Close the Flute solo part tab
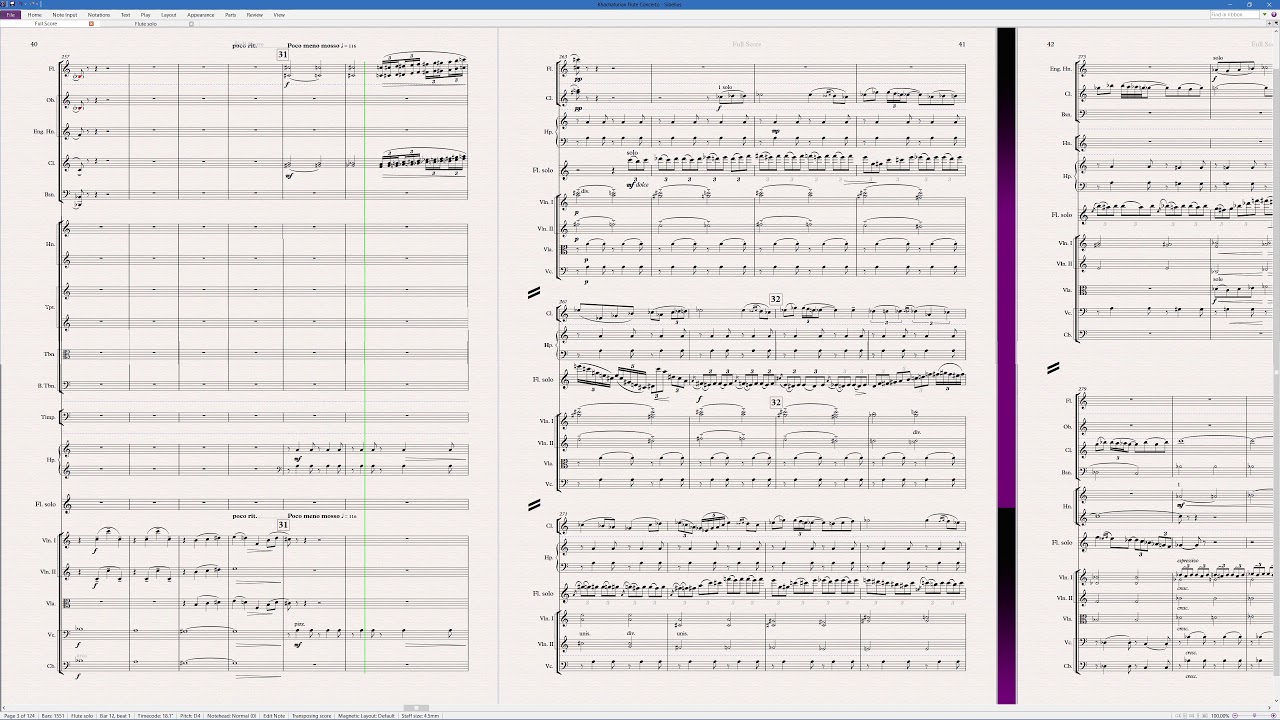 click(191, 23)
